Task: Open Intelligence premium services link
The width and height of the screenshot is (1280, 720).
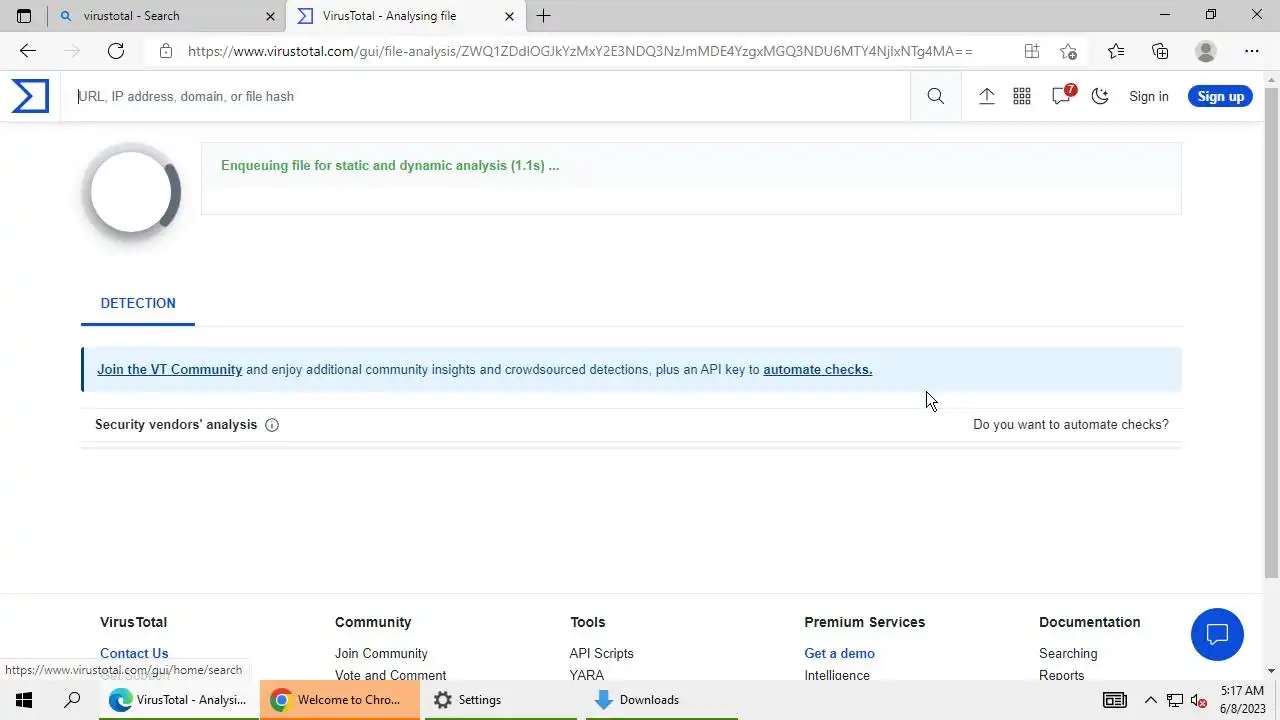Action: click(837, 675)
